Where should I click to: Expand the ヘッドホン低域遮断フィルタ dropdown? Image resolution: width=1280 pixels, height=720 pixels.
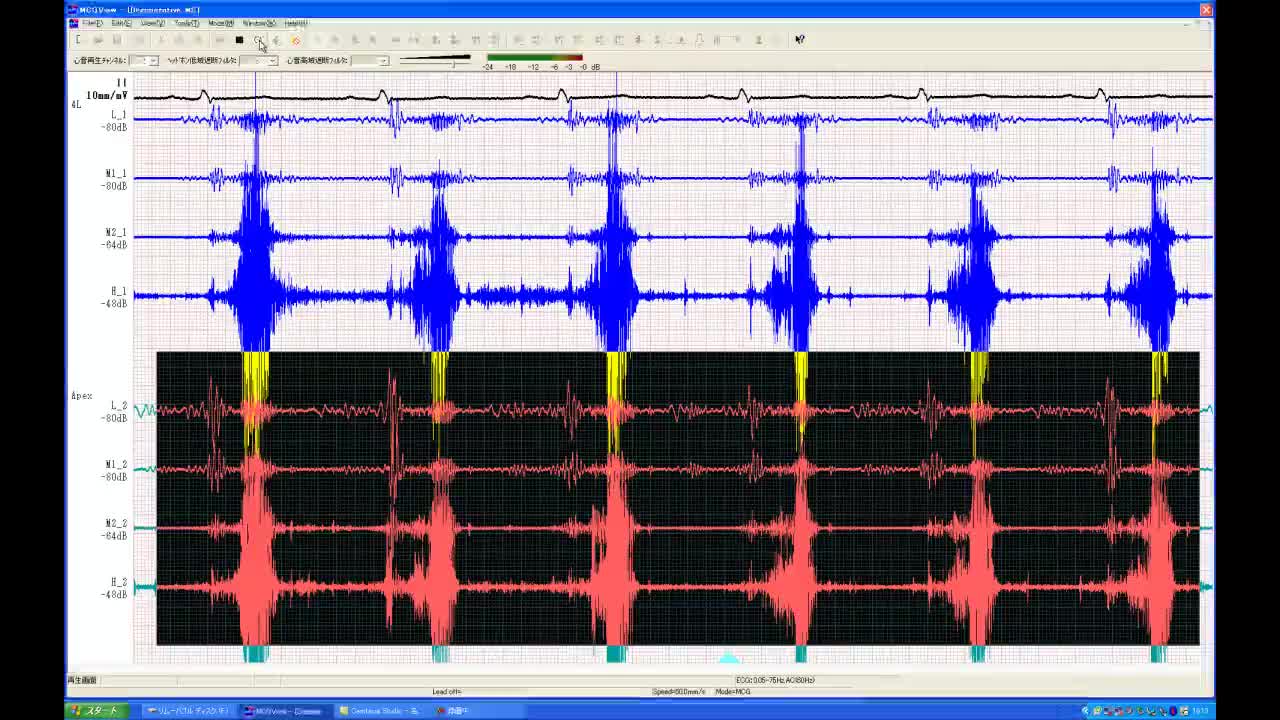272,61
